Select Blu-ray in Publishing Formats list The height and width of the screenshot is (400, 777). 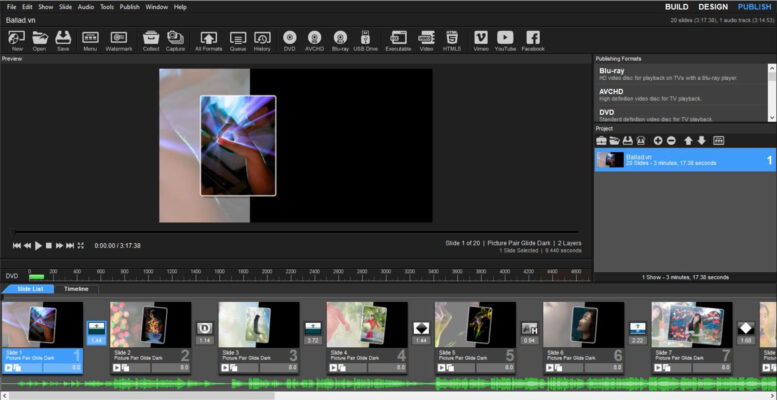(681, 74)
